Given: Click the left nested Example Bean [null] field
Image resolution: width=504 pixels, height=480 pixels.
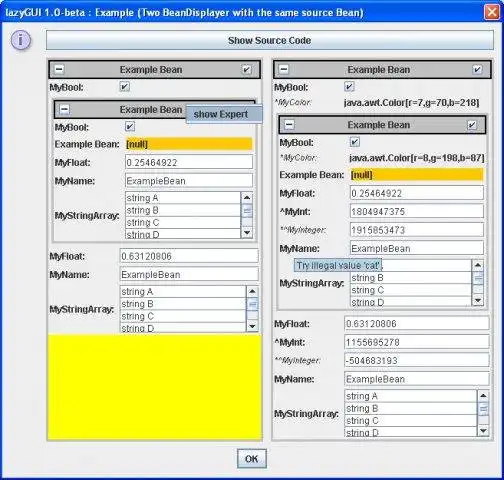Looking at the screenshot, I should (189, 144).
